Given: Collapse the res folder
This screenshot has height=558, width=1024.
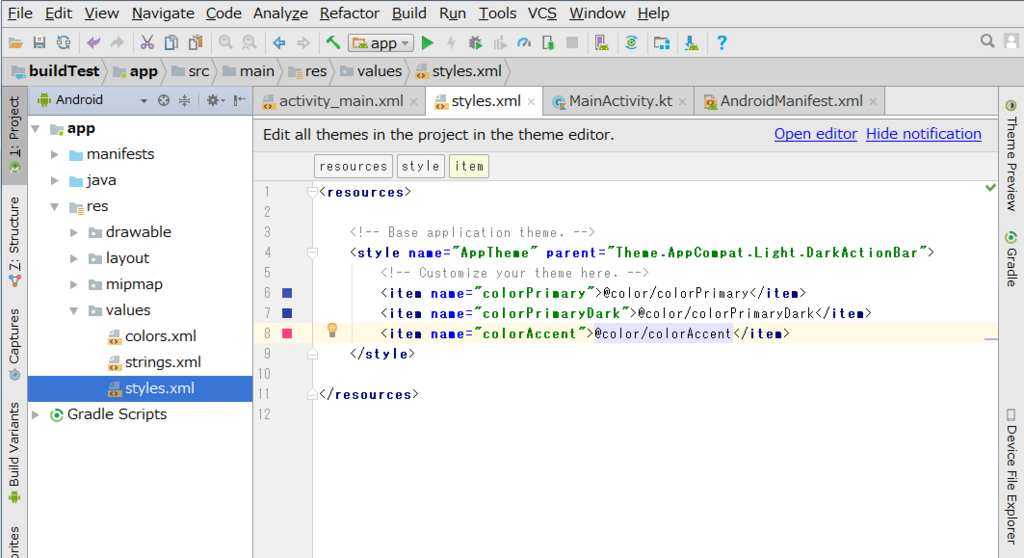Looking at the screenshot, I should tap(56, 207).
